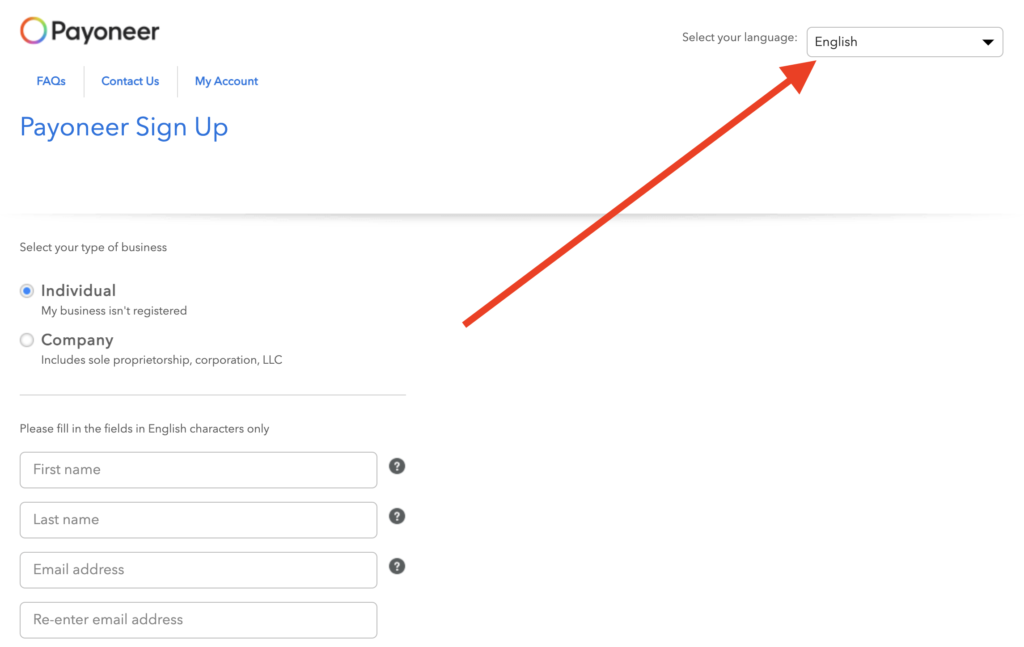
Task: Click the Payoneer Sign Up heading
Action: 124,127
